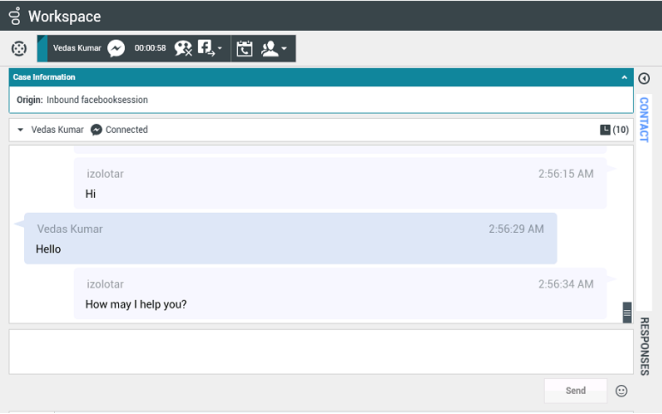Open the emoji picker smiley icon
The width and height of the screenshot is (662, 414).
click(621, 391)
